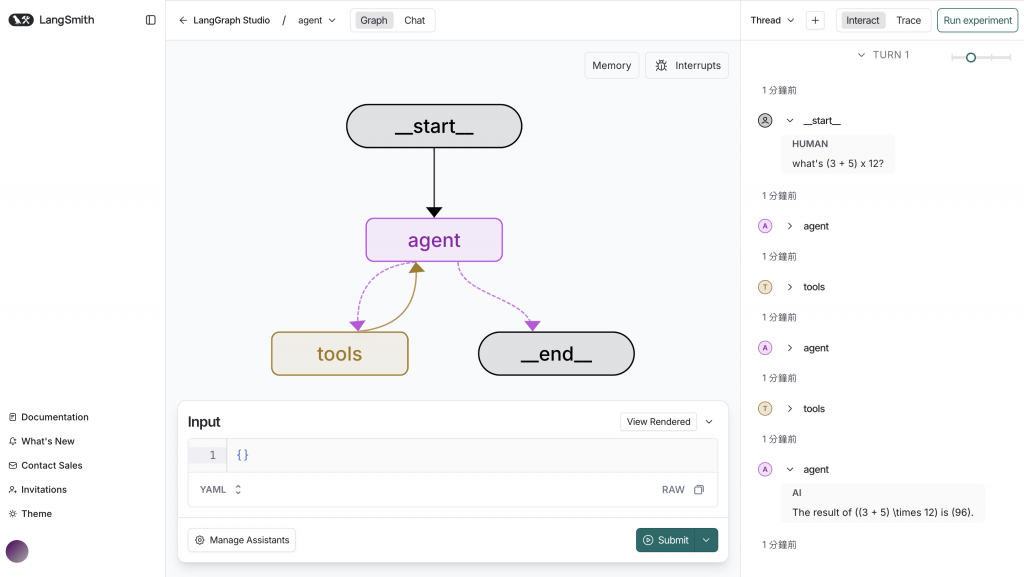The image size is (1024, 577).
Task: Open Invitations in sidebar
Action: [x=38, y=490]
